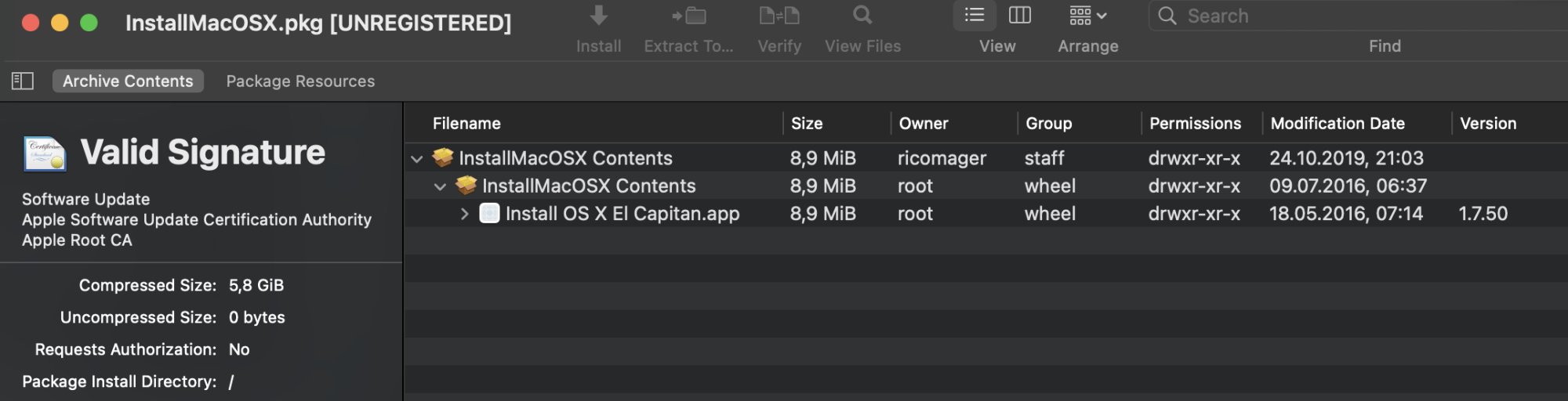Select the Archive Contents tab
This screenshot has height=401, width=1568.
pos(128,81)
